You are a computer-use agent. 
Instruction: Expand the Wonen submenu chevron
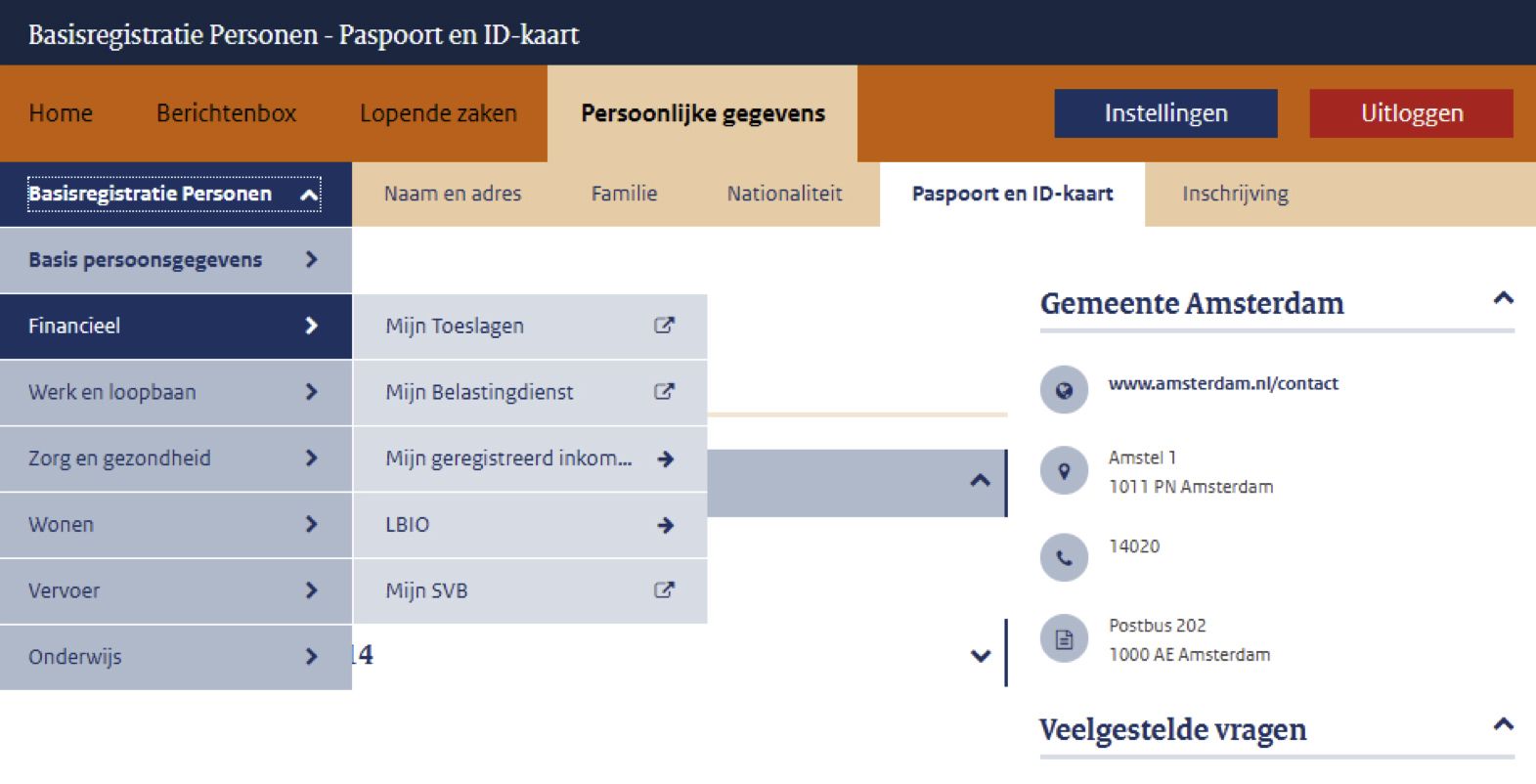(x=311, y=524)
